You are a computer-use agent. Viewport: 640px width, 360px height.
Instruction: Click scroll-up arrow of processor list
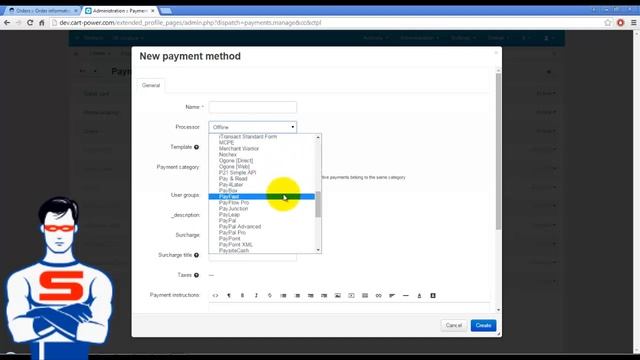tap(318, 138)
